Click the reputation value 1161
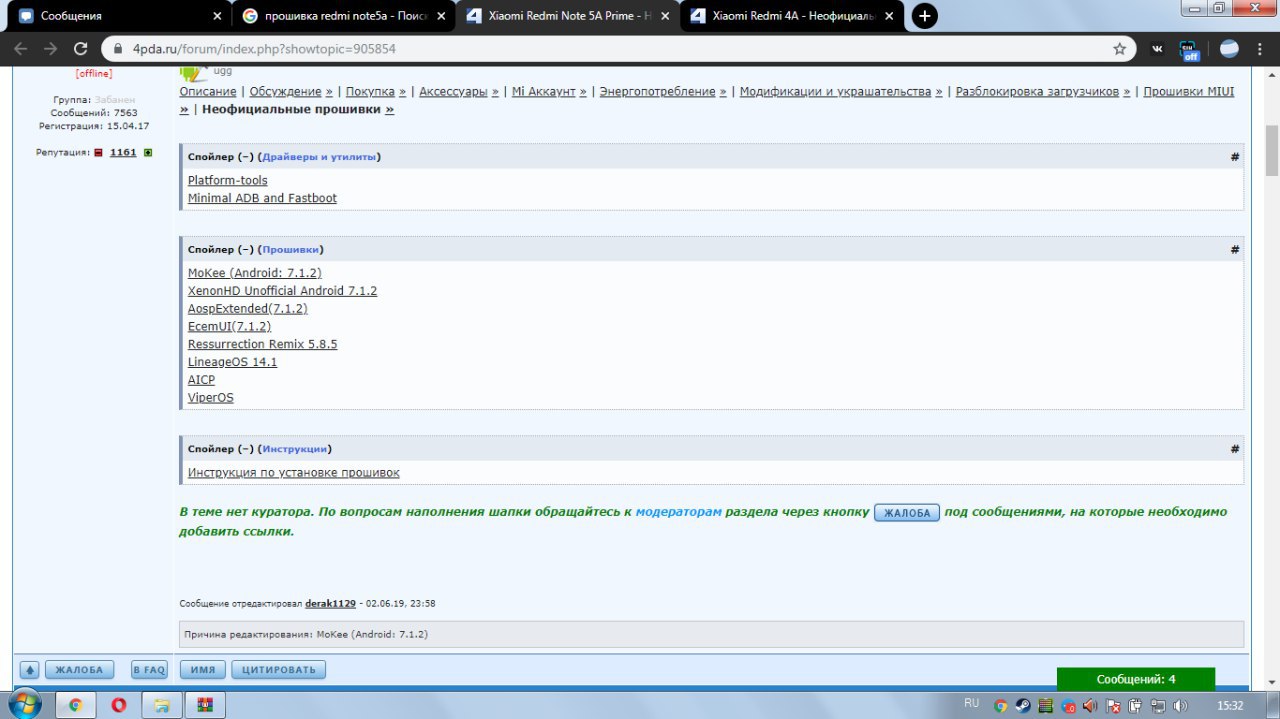This screenshot has height=719, width=1280. (123, 152)
